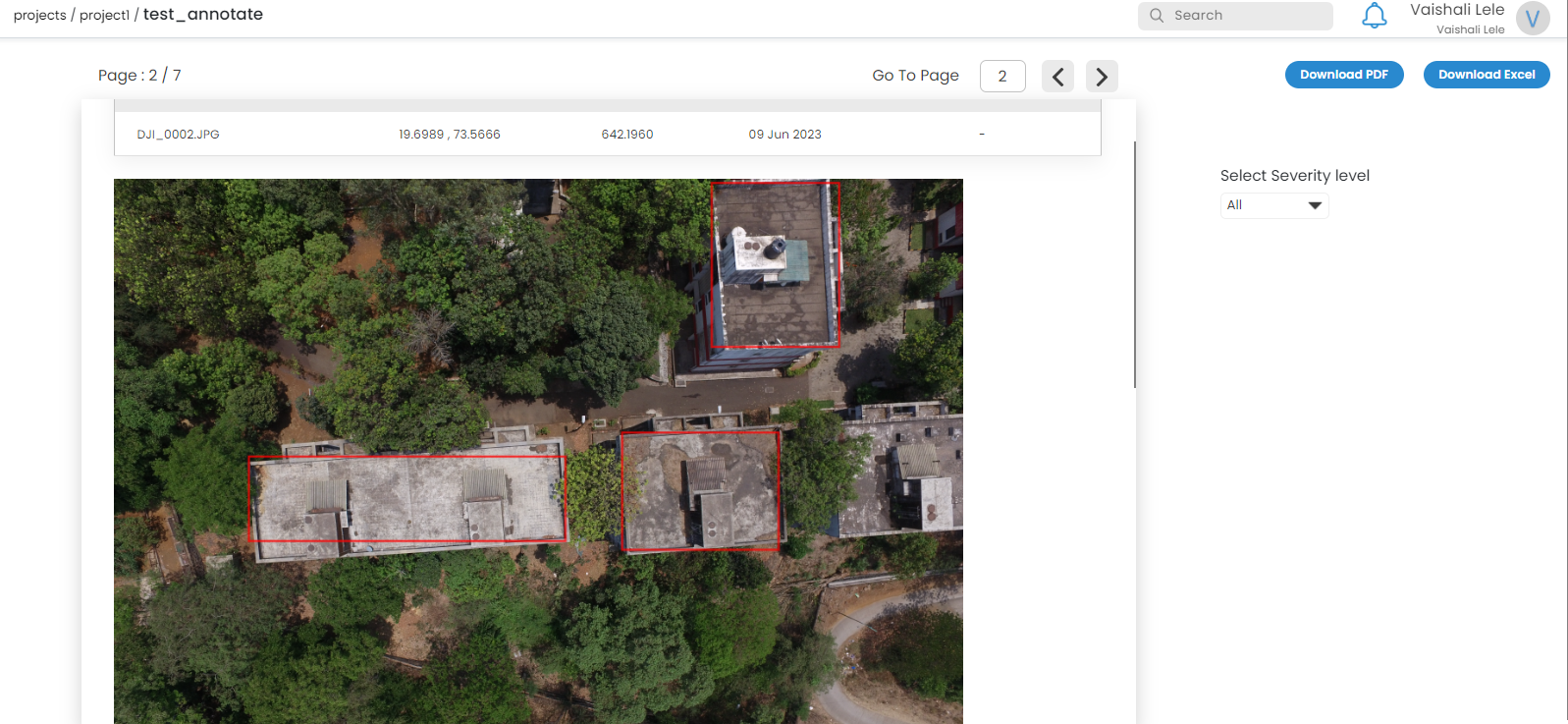1568x724 pixels.
Task: Open the project1 breadcrumb link
Action: coord(104,16)
